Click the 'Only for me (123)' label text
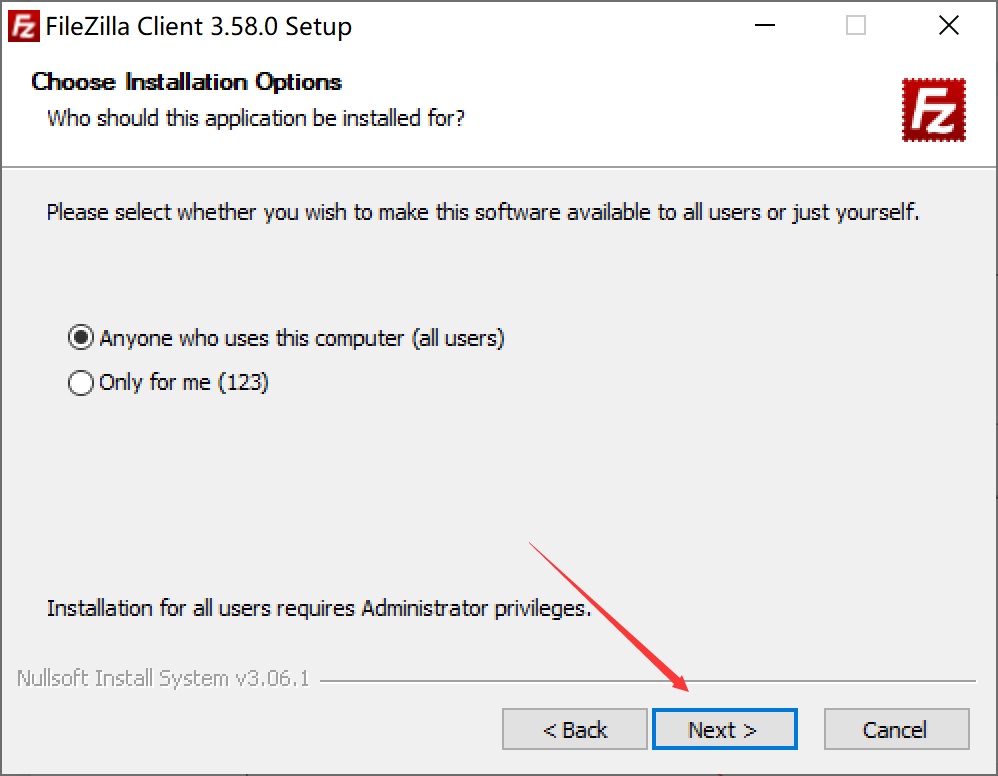998x776 pixels. pos(184,383)
